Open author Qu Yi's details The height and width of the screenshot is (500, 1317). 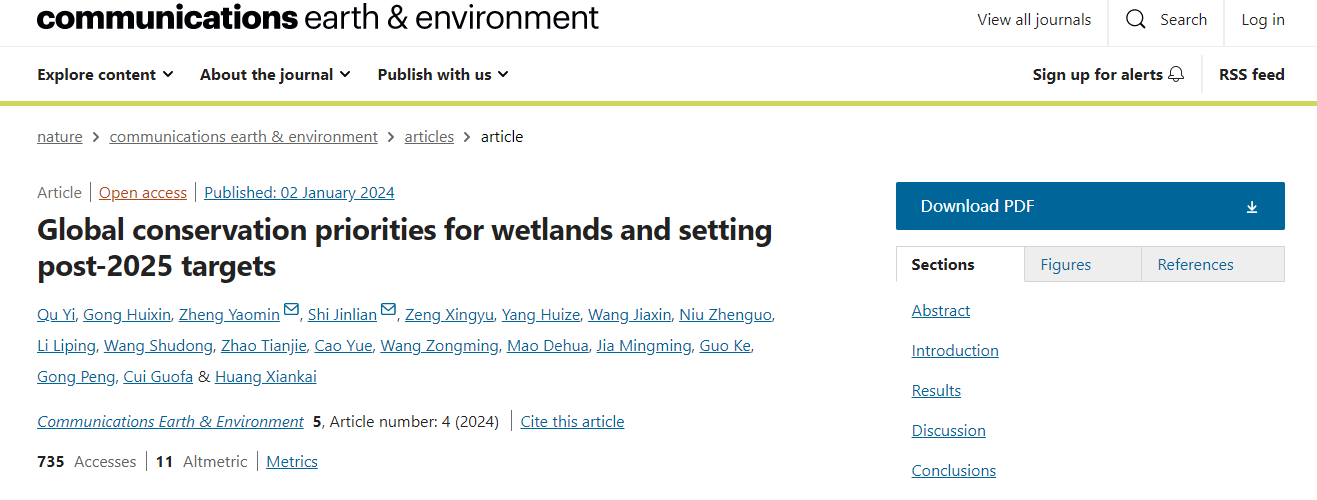coord(55,315)
